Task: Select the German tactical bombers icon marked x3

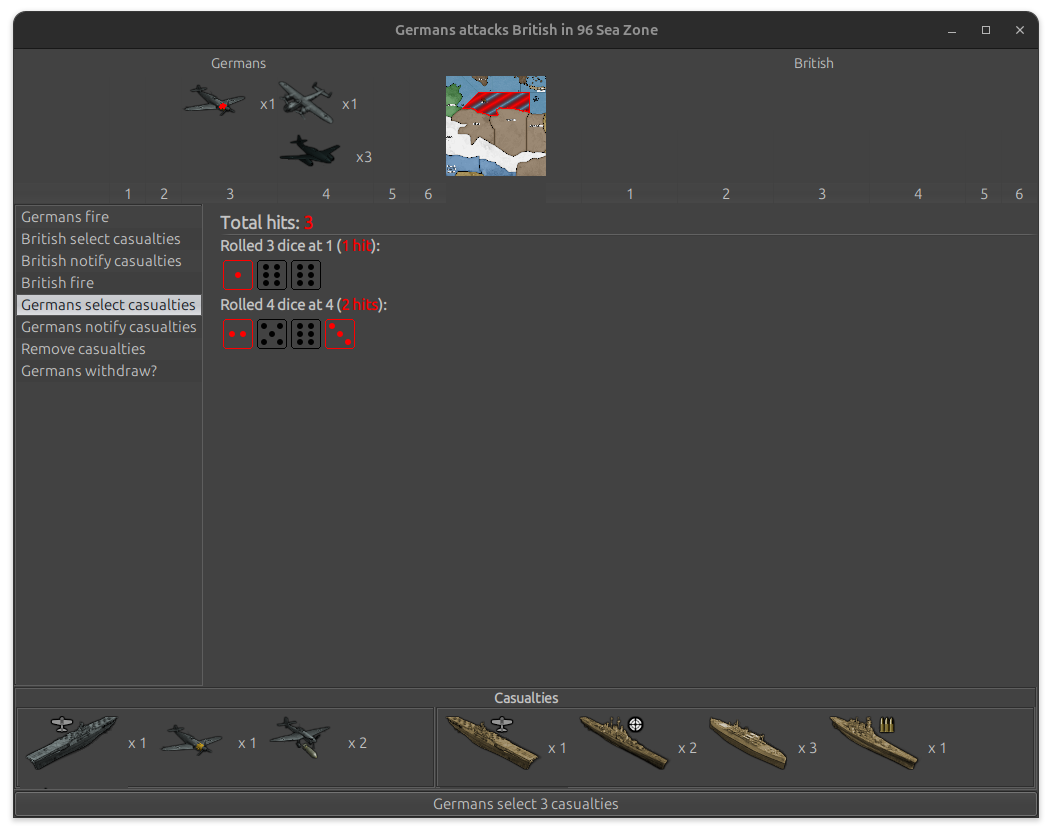Action: tap(310, 152)
